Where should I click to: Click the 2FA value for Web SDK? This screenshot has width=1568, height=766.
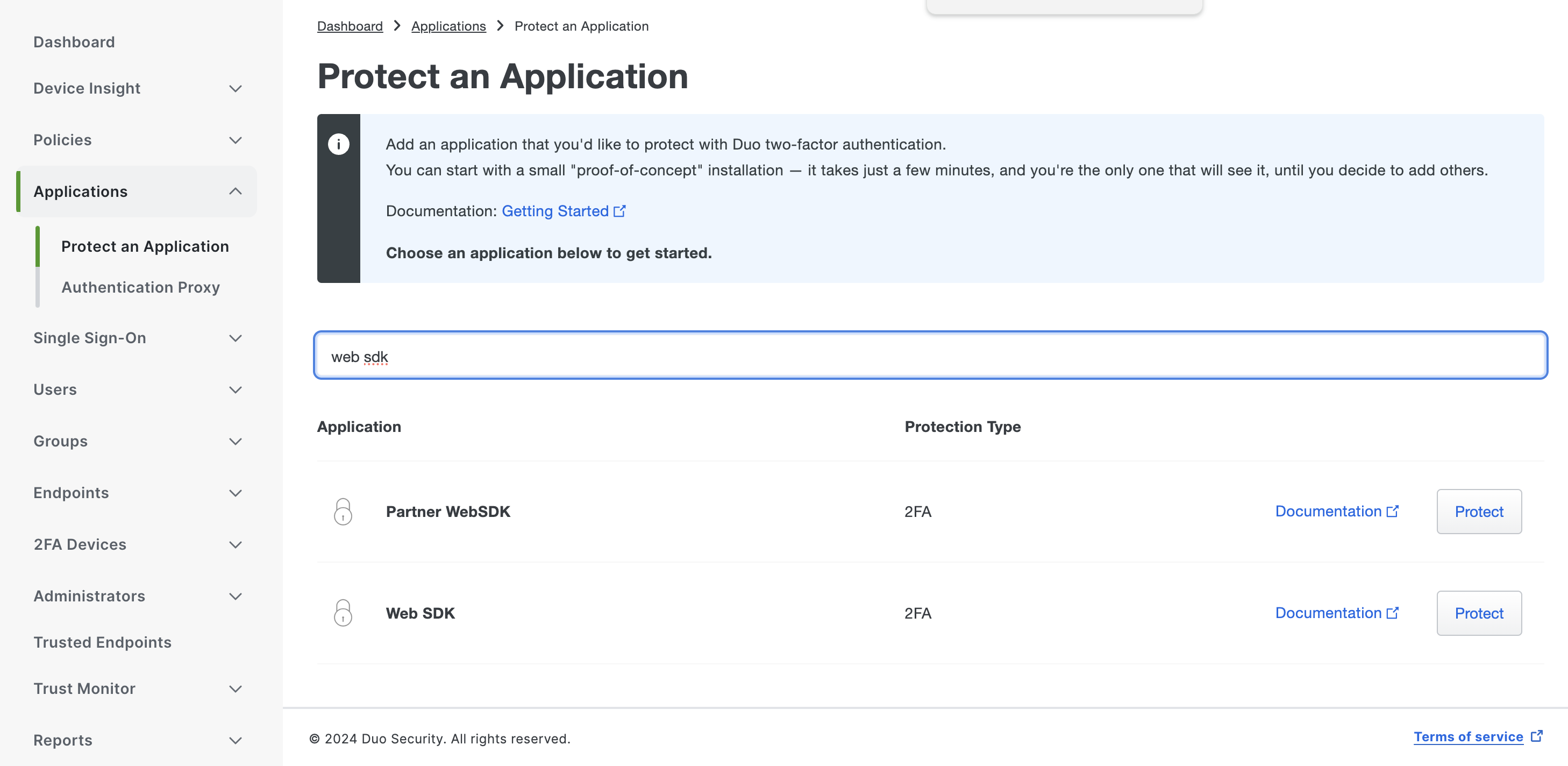coord(918,613)
